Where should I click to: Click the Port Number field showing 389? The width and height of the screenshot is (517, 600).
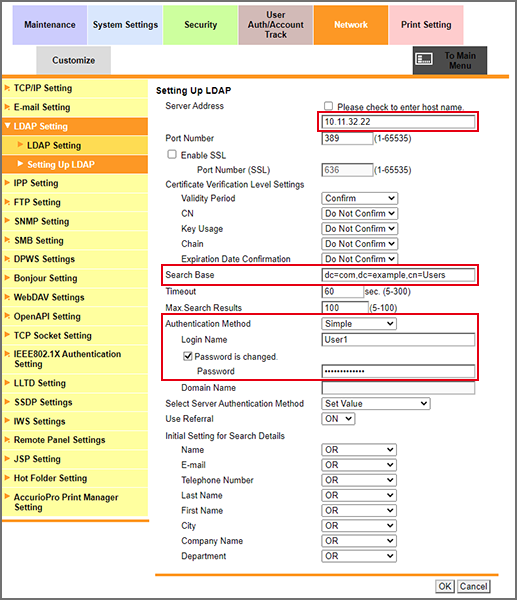pos(347,139)
